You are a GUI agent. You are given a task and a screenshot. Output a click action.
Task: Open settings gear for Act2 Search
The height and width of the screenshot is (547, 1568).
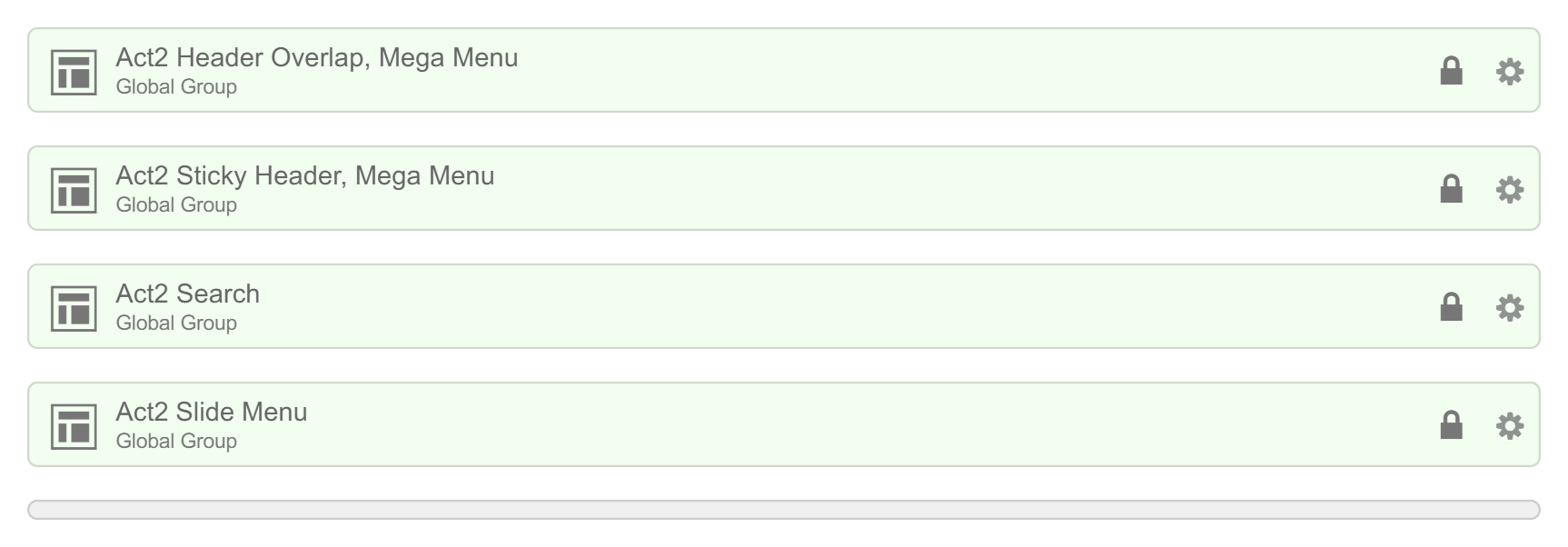pos(1509,307)
